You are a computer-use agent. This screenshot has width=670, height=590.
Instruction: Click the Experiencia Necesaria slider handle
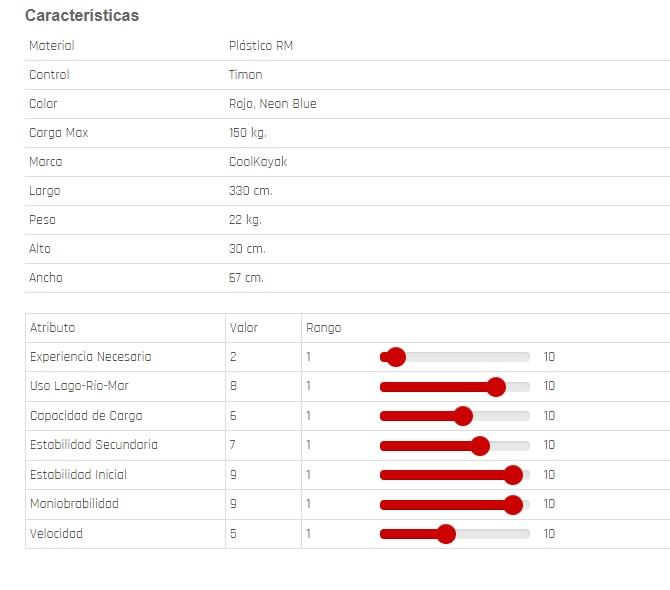click(395, 357)
